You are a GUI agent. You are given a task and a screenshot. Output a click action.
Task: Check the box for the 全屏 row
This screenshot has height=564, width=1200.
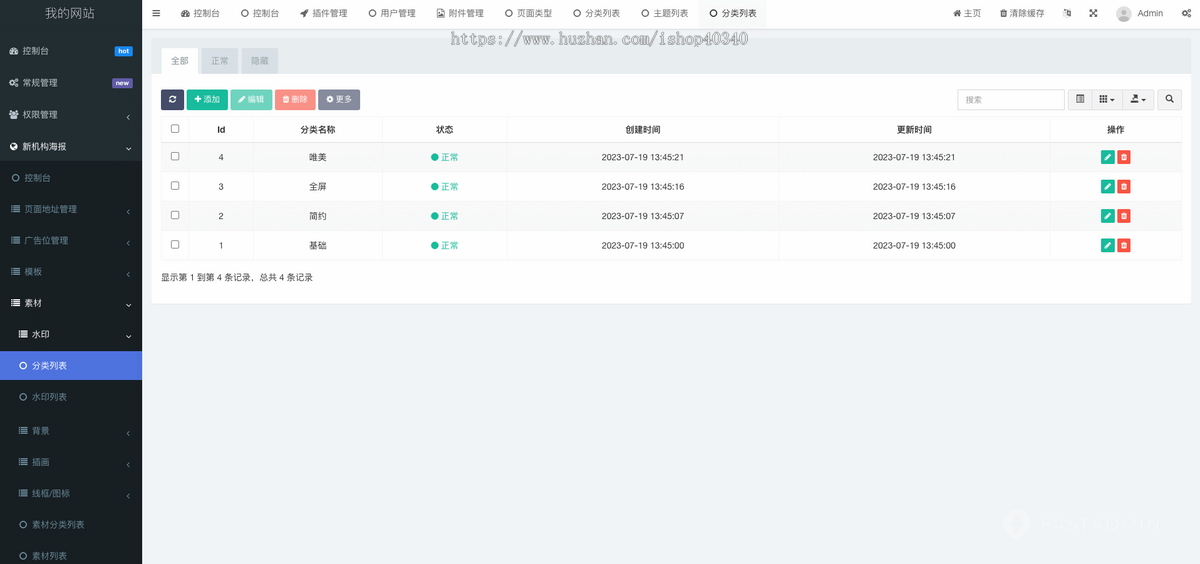coord(175,185)
